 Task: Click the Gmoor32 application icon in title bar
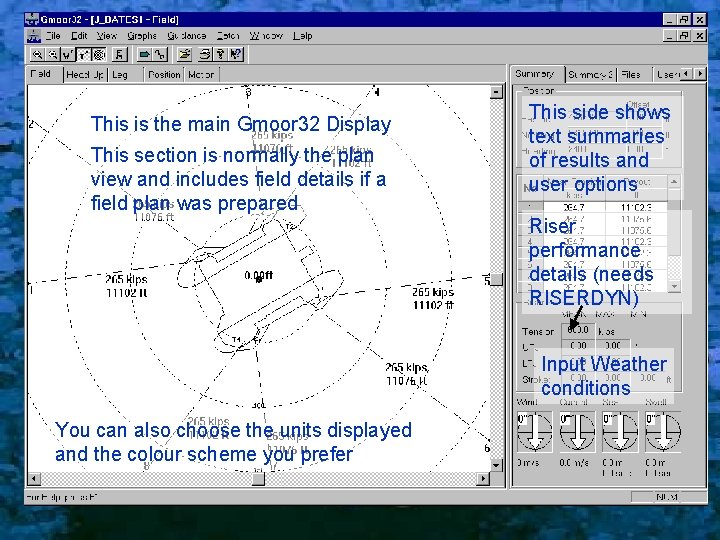click(32, 19)
